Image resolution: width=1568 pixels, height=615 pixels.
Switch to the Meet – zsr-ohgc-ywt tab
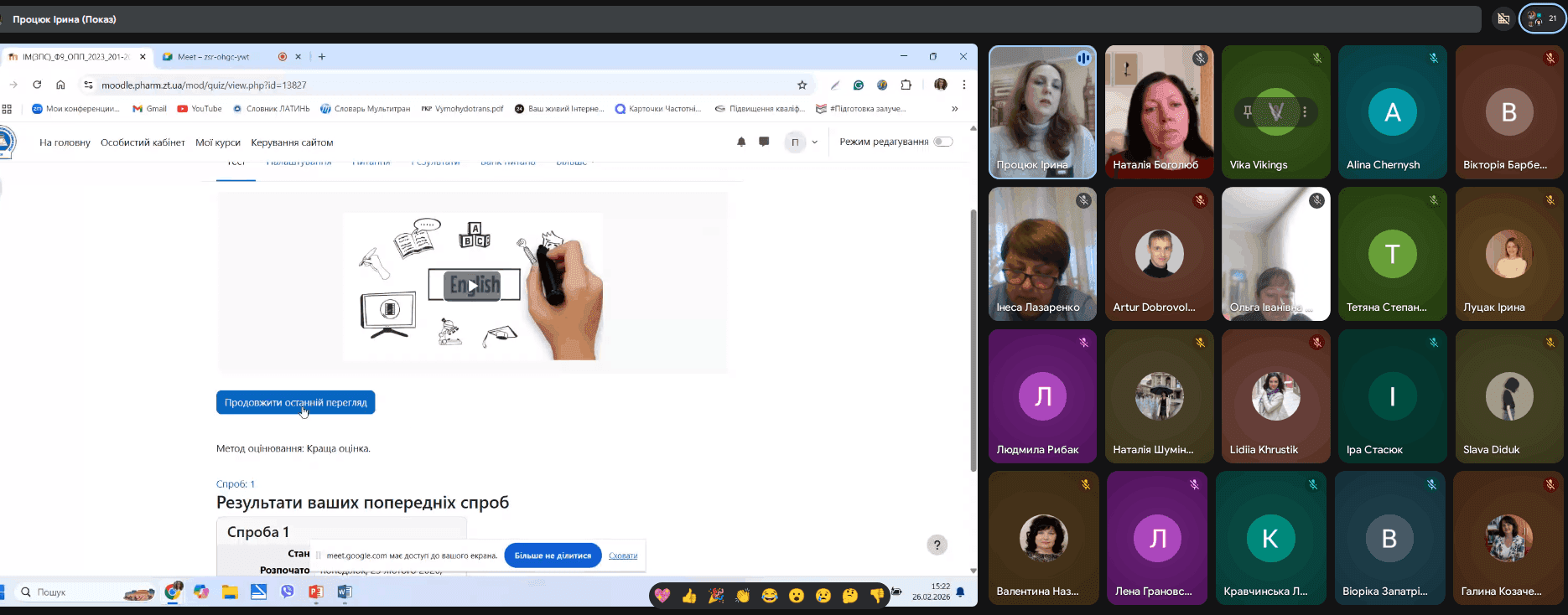(214, 57)
